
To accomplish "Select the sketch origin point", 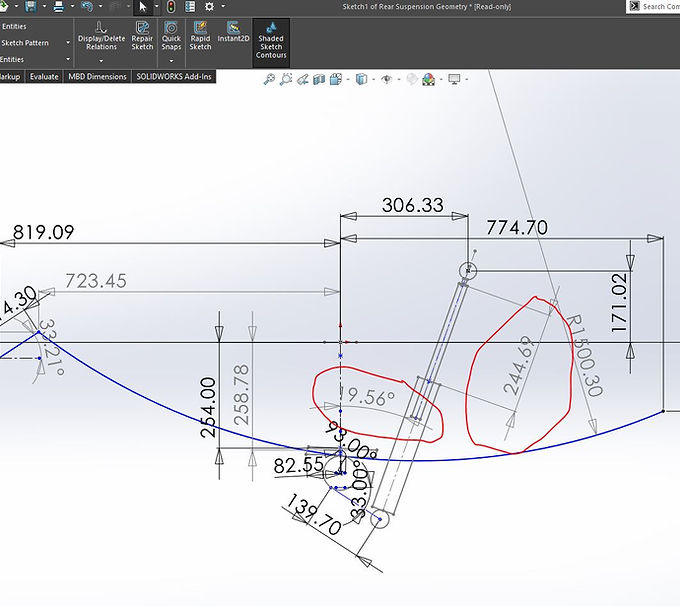I will [340, 342].
